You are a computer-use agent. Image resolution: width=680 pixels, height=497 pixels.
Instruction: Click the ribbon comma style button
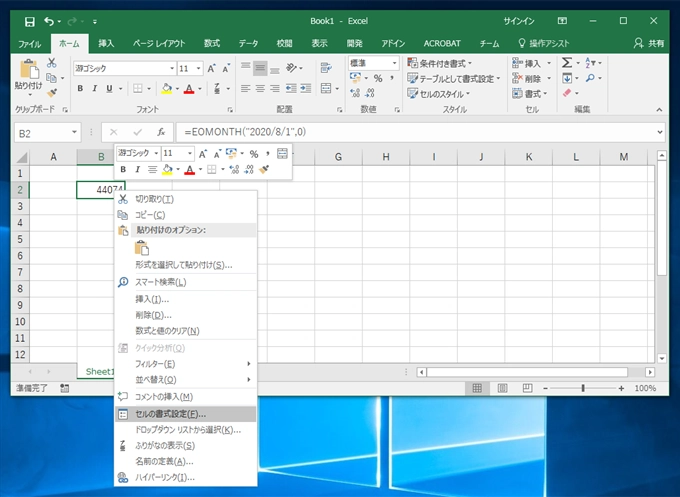(x=392, y=78)
